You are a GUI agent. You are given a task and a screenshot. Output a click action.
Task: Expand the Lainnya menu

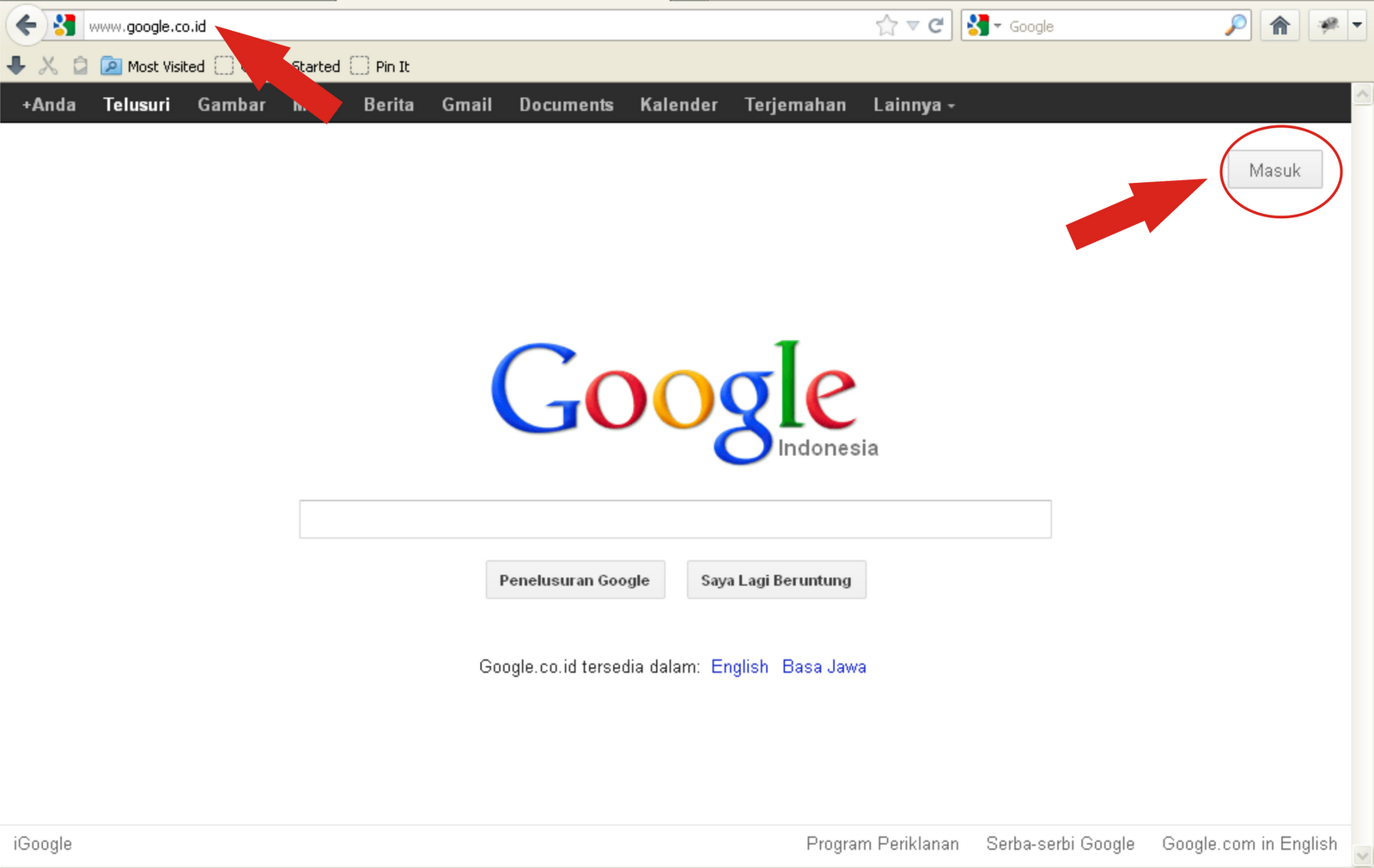pos(914,105)
